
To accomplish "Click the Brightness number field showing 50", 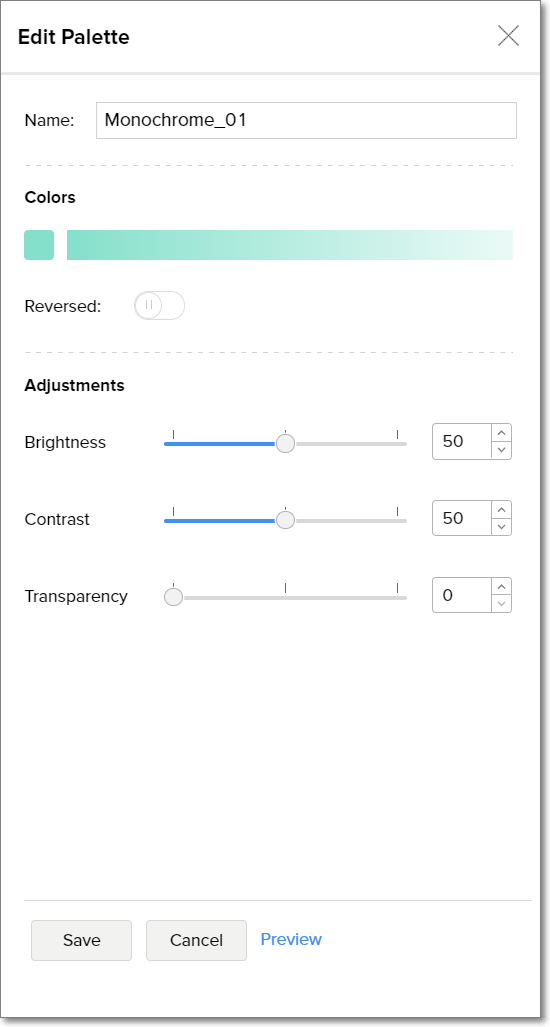I will (x=462, y=441).
